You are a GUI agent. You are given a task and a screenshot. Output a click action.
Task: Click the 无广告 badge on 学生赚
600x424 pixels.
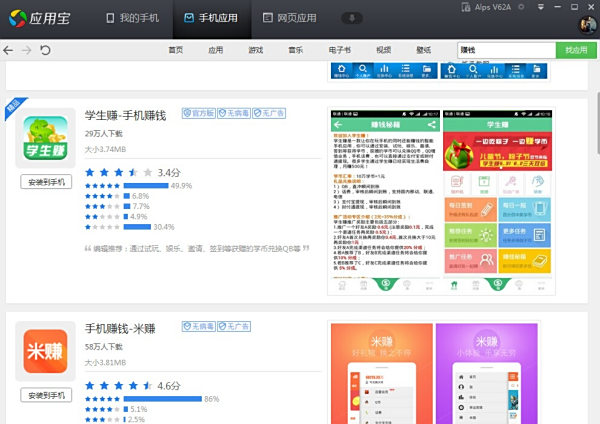[x=269, y=113]
